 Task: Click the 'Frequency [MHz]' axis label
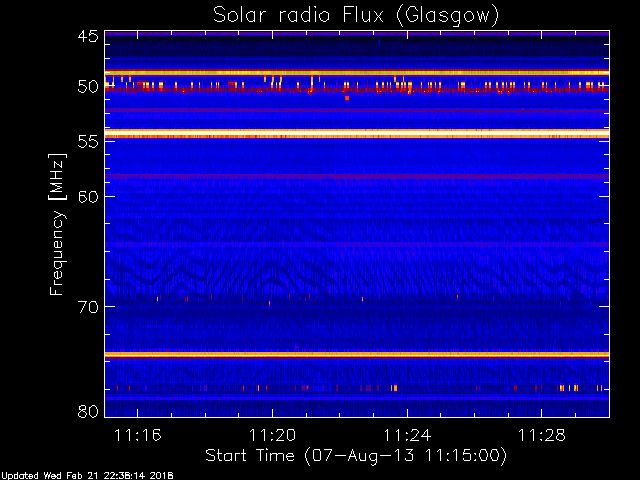[x=57, y=224]
